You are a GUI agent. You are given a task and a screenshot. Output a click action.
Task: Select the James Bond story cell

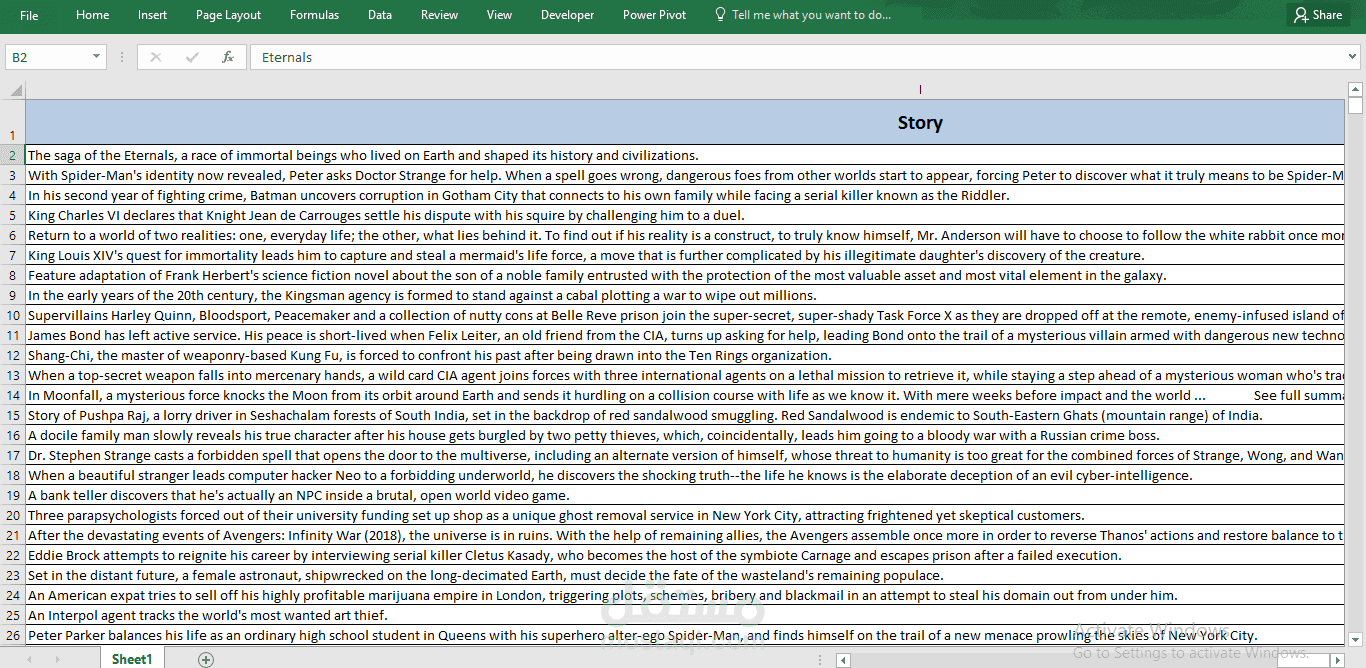pos(684,335)
